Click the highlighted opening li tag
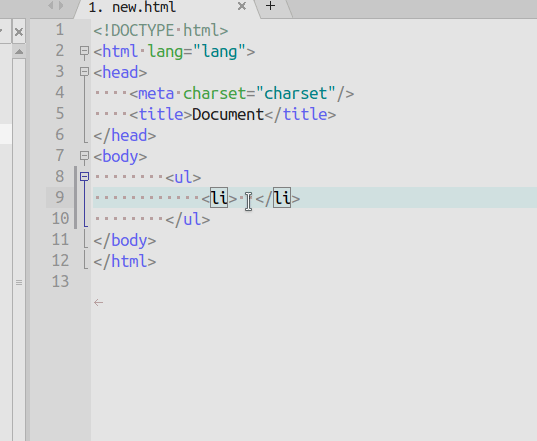The width and height of the screenshot is (537, 441). (x=219, y=198)
